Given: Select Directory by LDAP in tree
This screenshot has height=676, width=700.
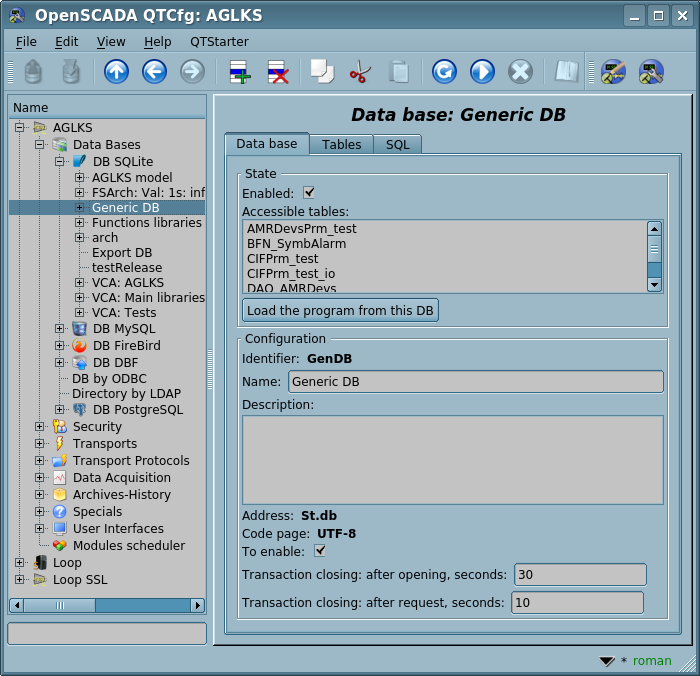Looking at the screenshot, I should [126, 393].
